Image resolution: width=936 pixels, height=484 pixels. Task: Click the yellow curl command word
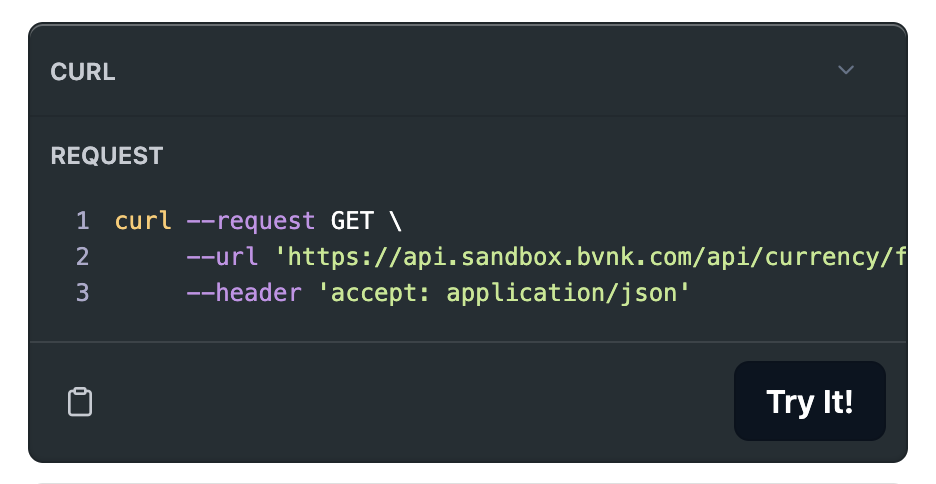tap(143, 220)
